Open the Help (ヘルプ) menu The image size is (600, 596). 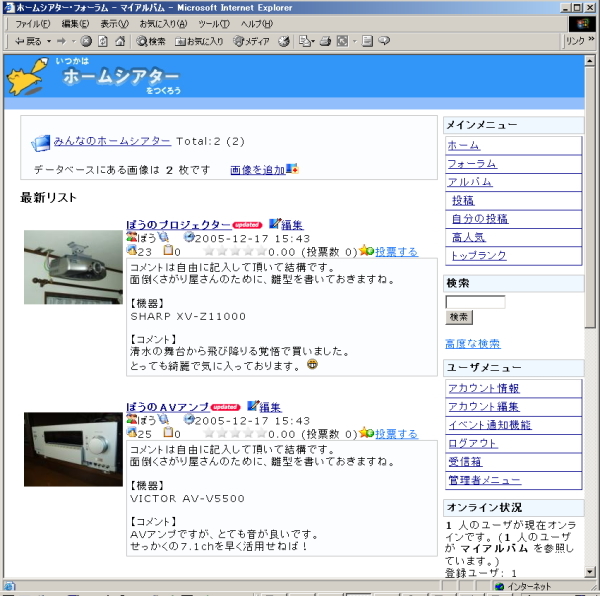click(256, 24)
